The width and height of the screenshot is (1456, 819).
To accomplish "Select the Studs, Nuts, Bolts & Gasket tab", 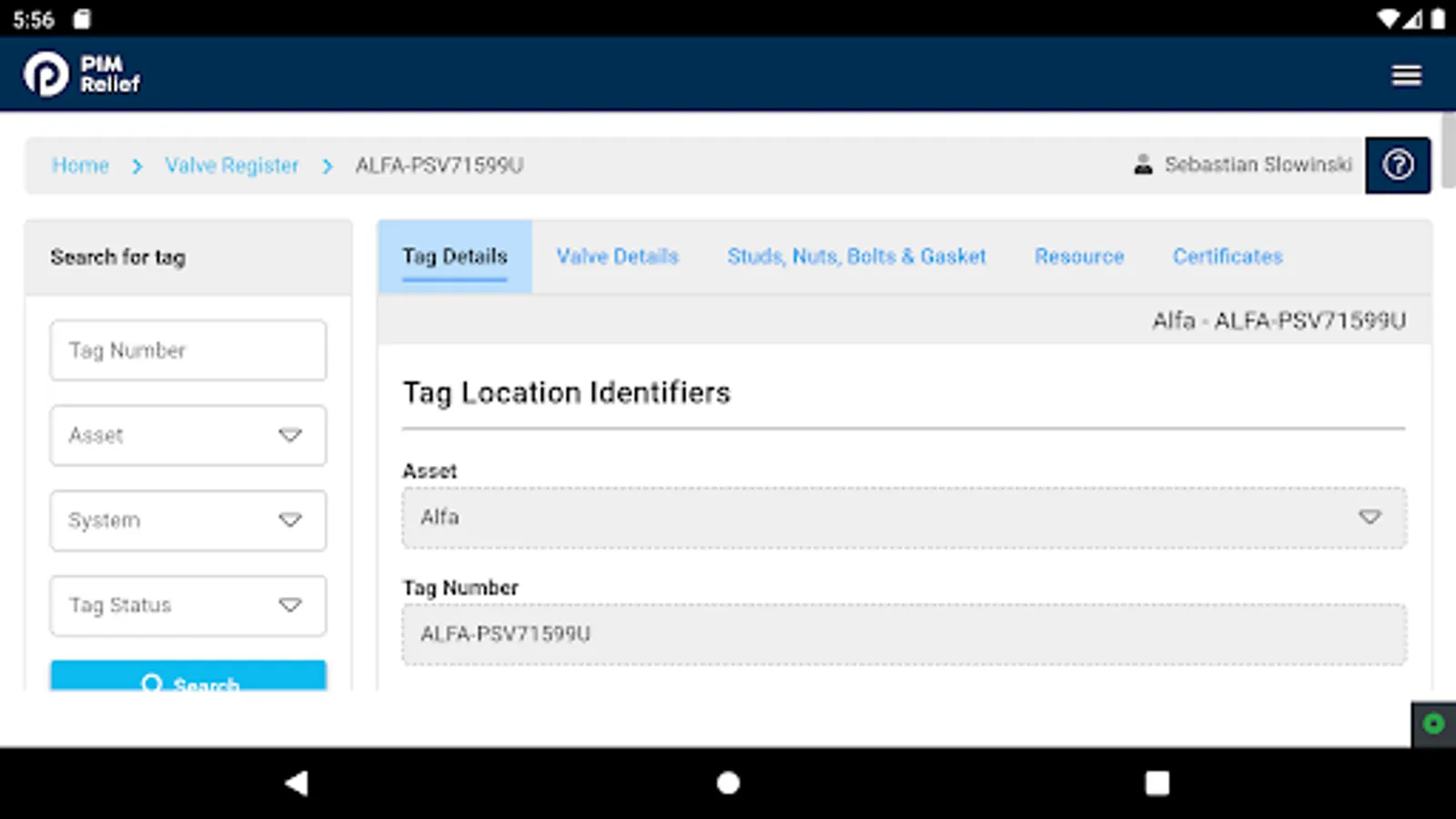I will coord(856,256).
